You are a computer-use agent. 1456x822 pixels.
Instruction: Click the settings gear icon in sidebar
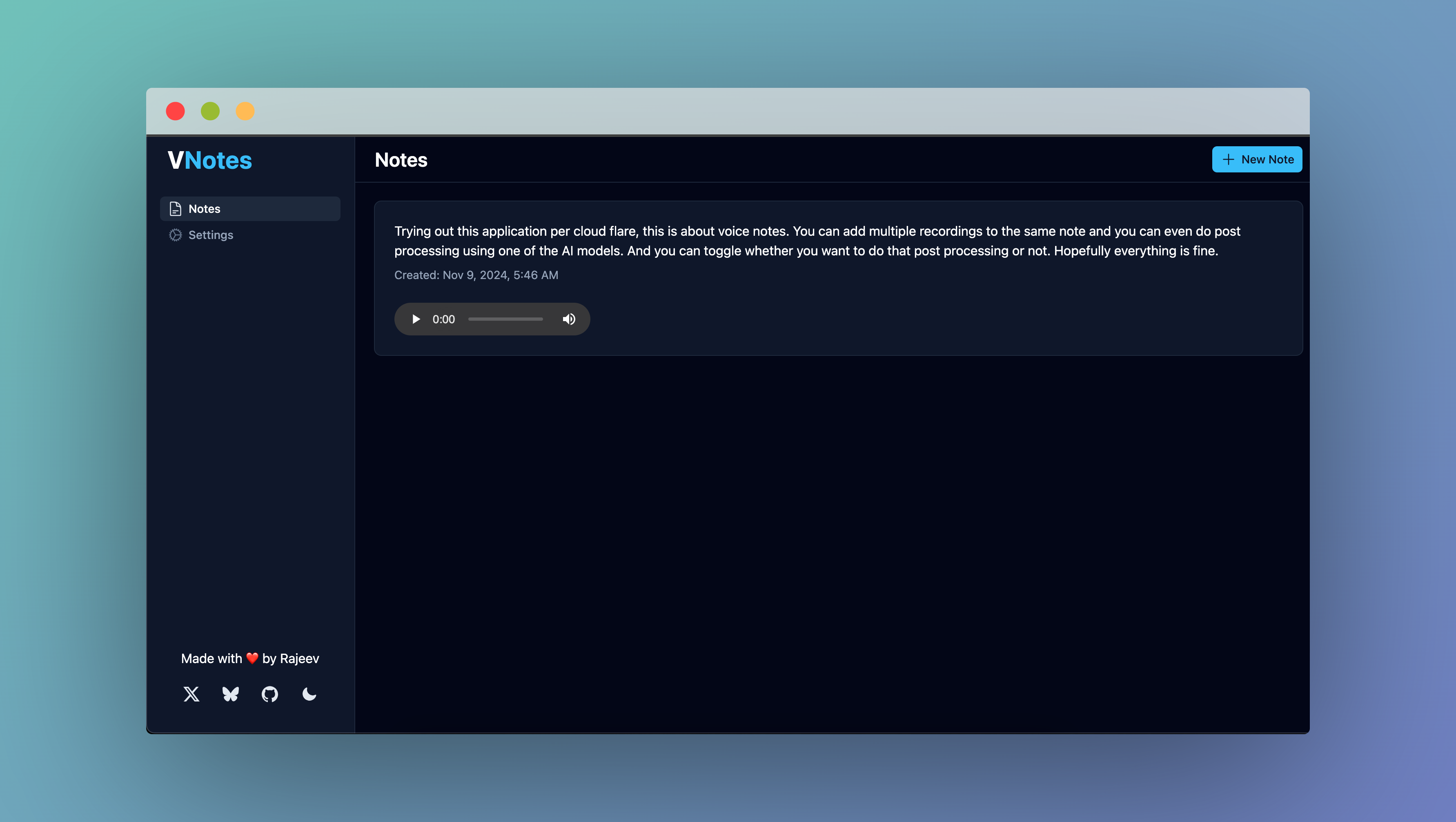[175, 235]
